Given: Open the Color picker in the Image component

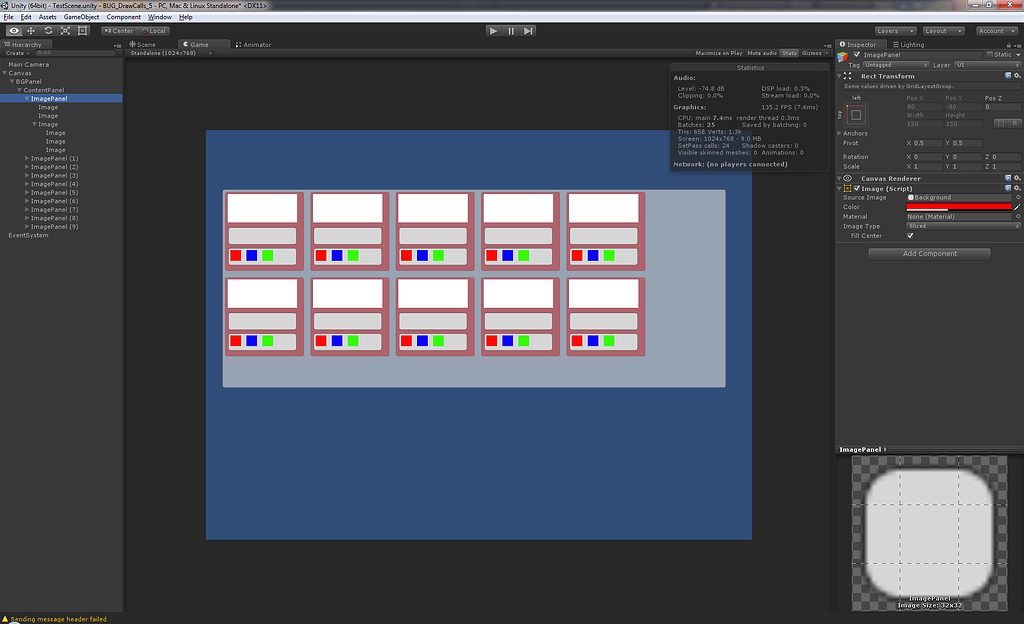Looking at the screenshot, I should point(960,206).
